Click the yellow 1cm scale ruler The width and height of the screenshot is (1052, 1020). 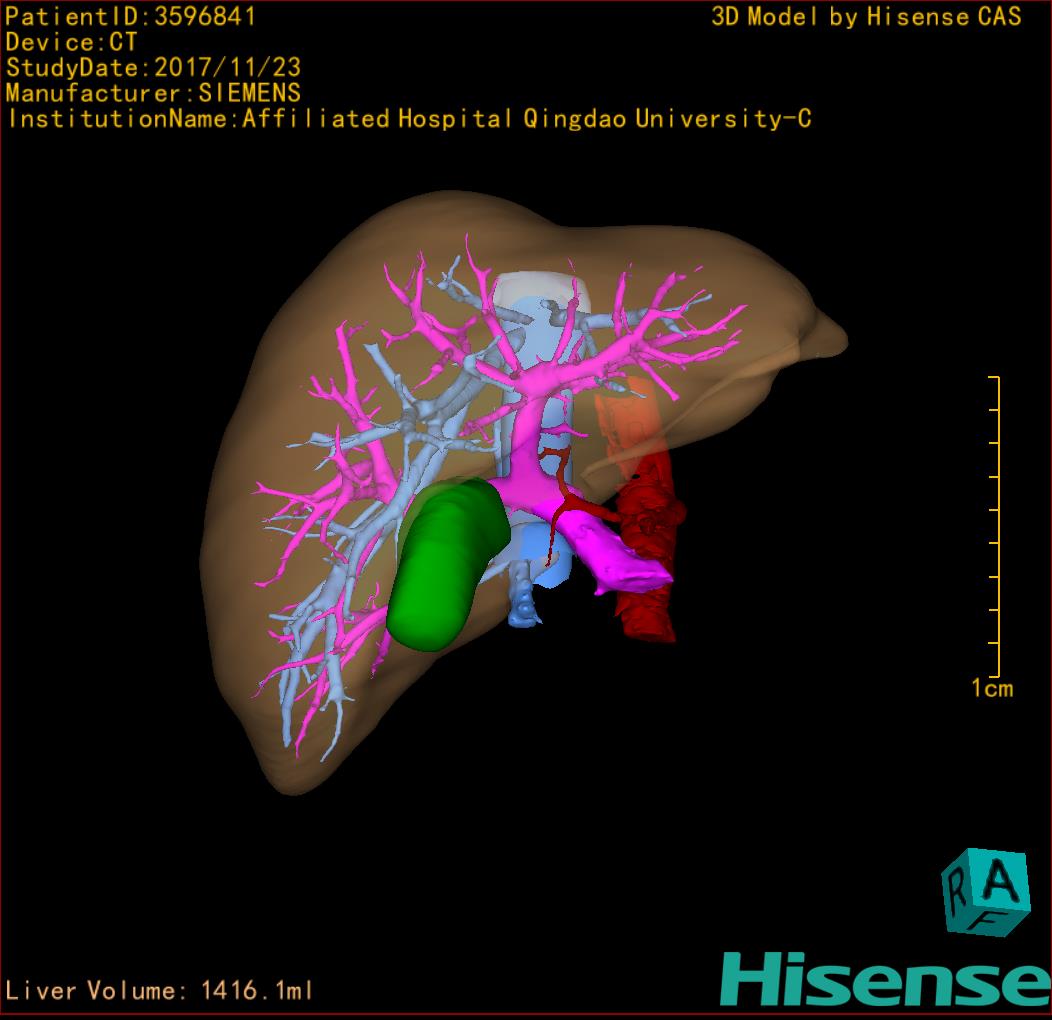(995, 526)
